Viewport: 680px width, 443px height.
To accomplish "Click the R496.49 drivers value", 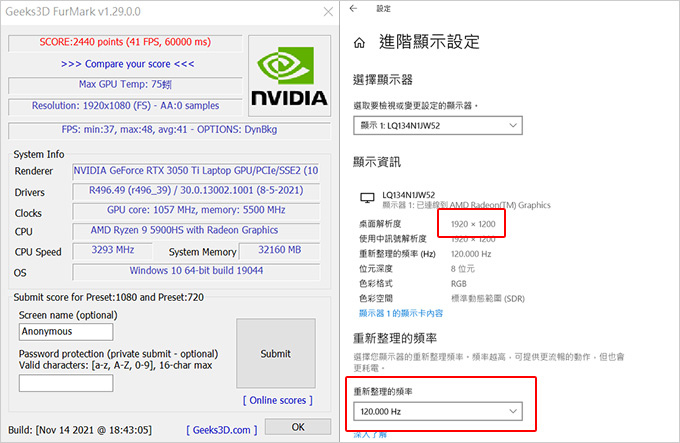I will [x=196, y=190].
